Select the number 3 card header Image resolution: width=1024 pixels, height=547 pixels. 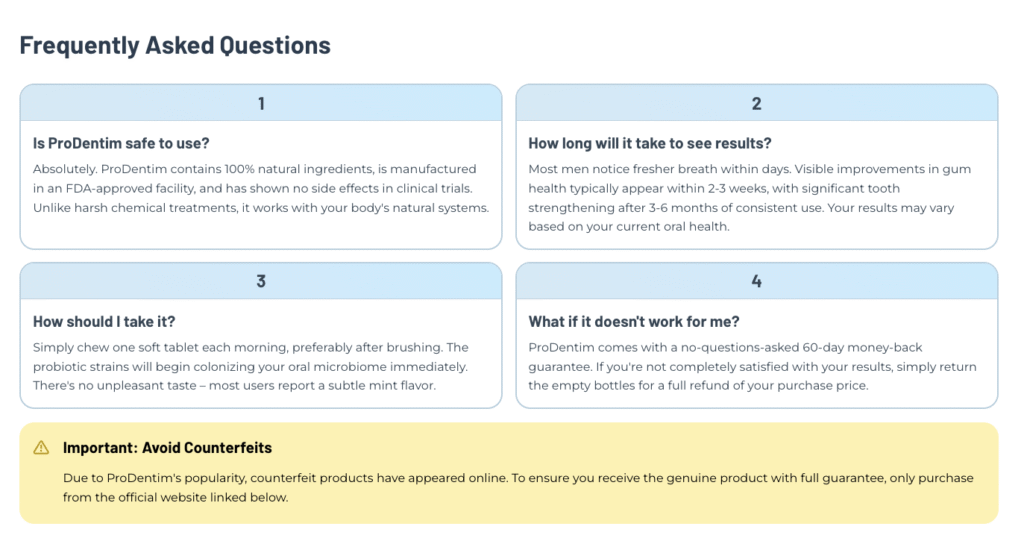pos(261,281)
